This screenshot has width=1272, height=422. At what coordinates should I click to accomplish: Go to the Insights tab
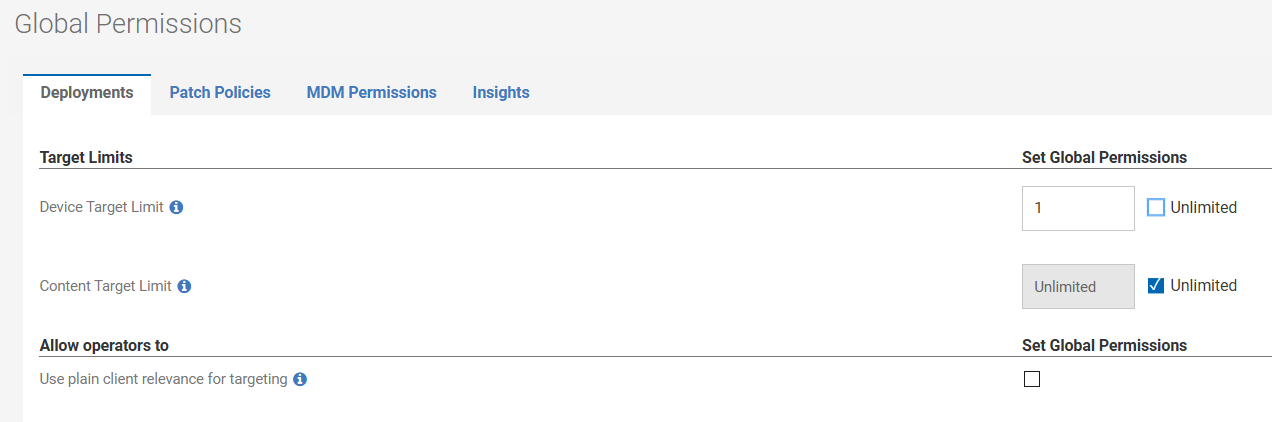[x=501, y=93]
